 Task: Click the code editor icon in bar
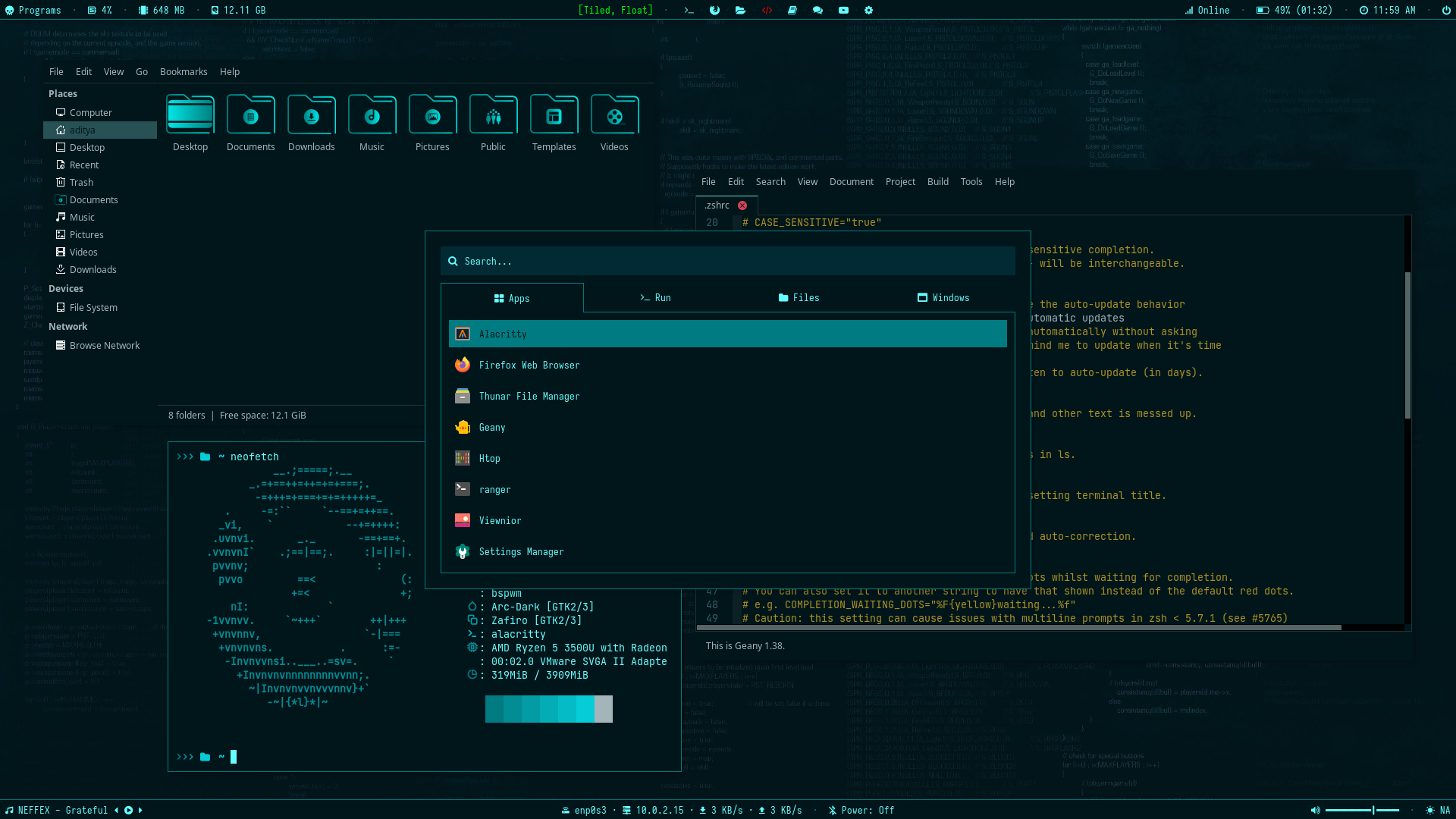[767, 11]
